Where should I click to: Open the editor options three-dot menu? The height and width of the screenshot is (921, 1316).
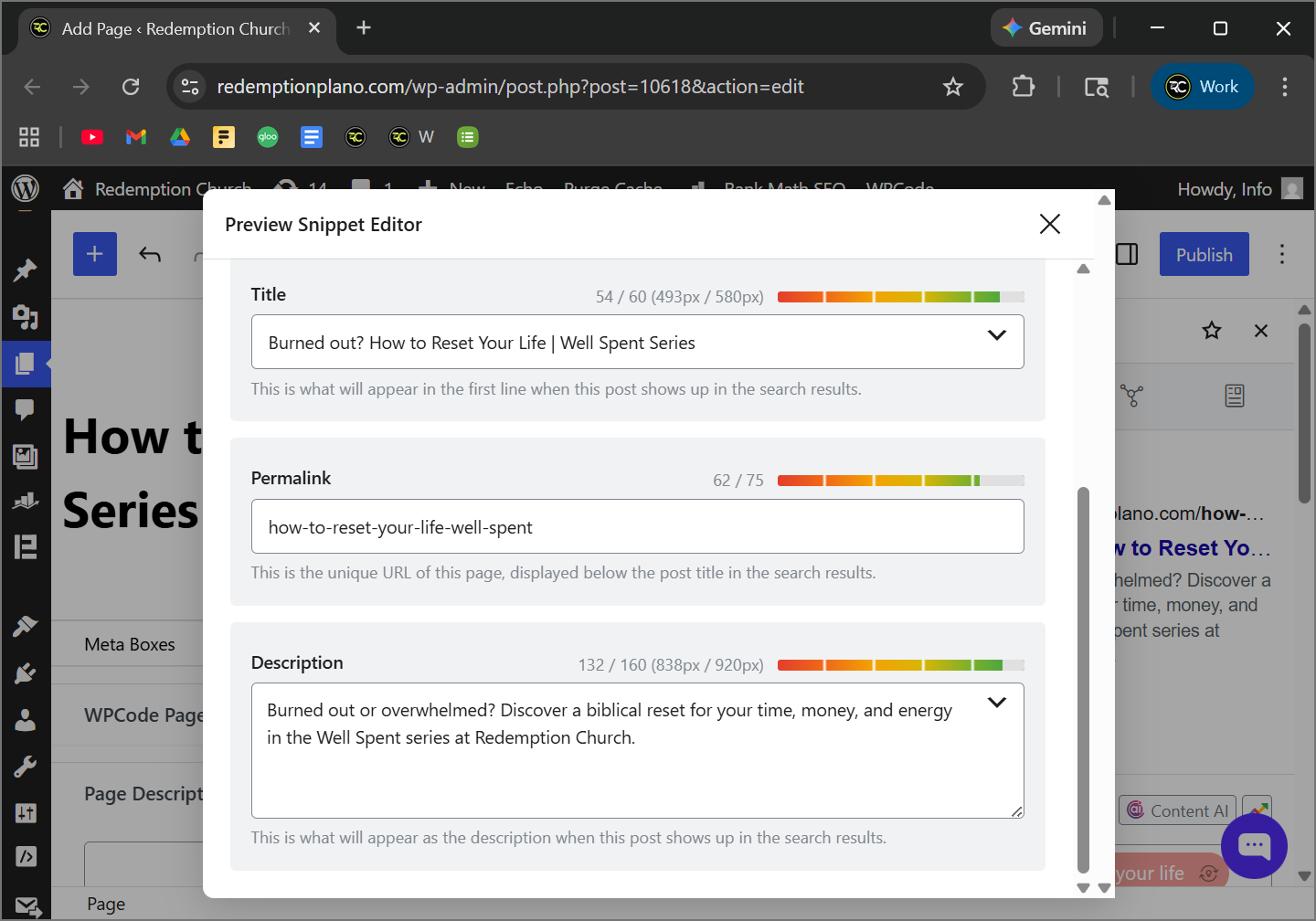pyautogui.click(x=1282, y=254)
